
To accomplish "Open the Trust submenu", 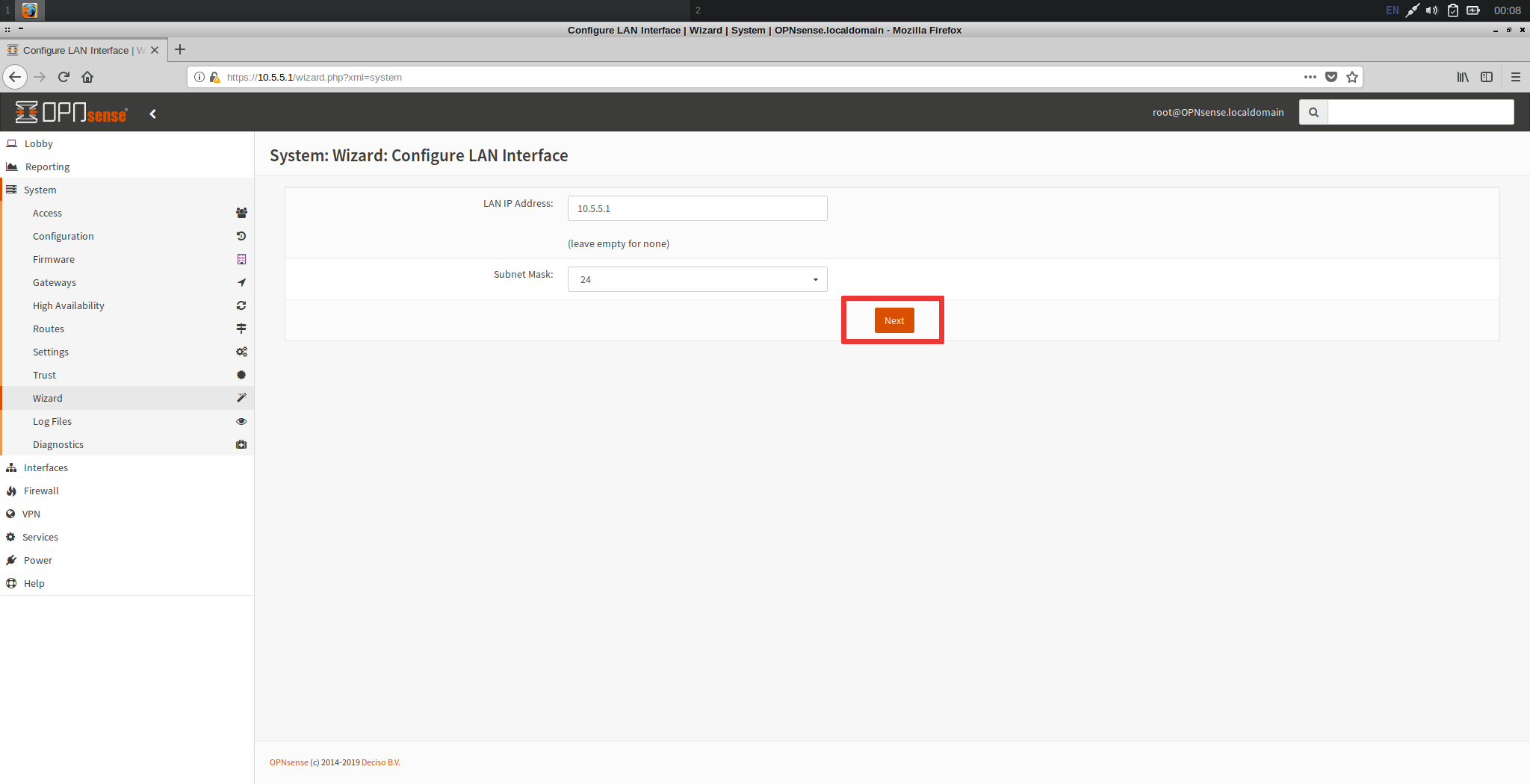I will 127,375.
